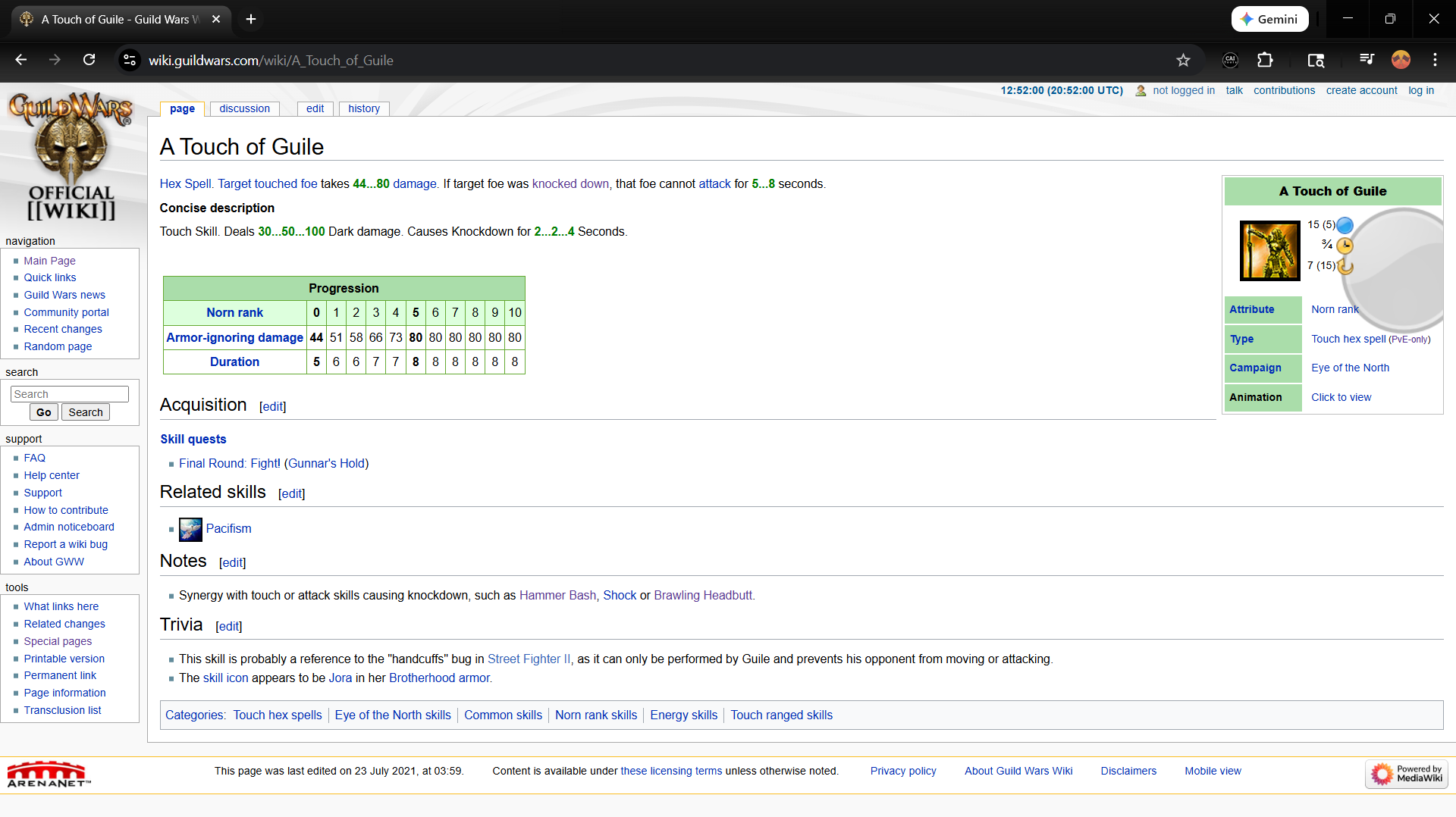The image size is (1456, 817).
Task: Click the A Touch of Guile skill icon
Action: pos(1269,251)
